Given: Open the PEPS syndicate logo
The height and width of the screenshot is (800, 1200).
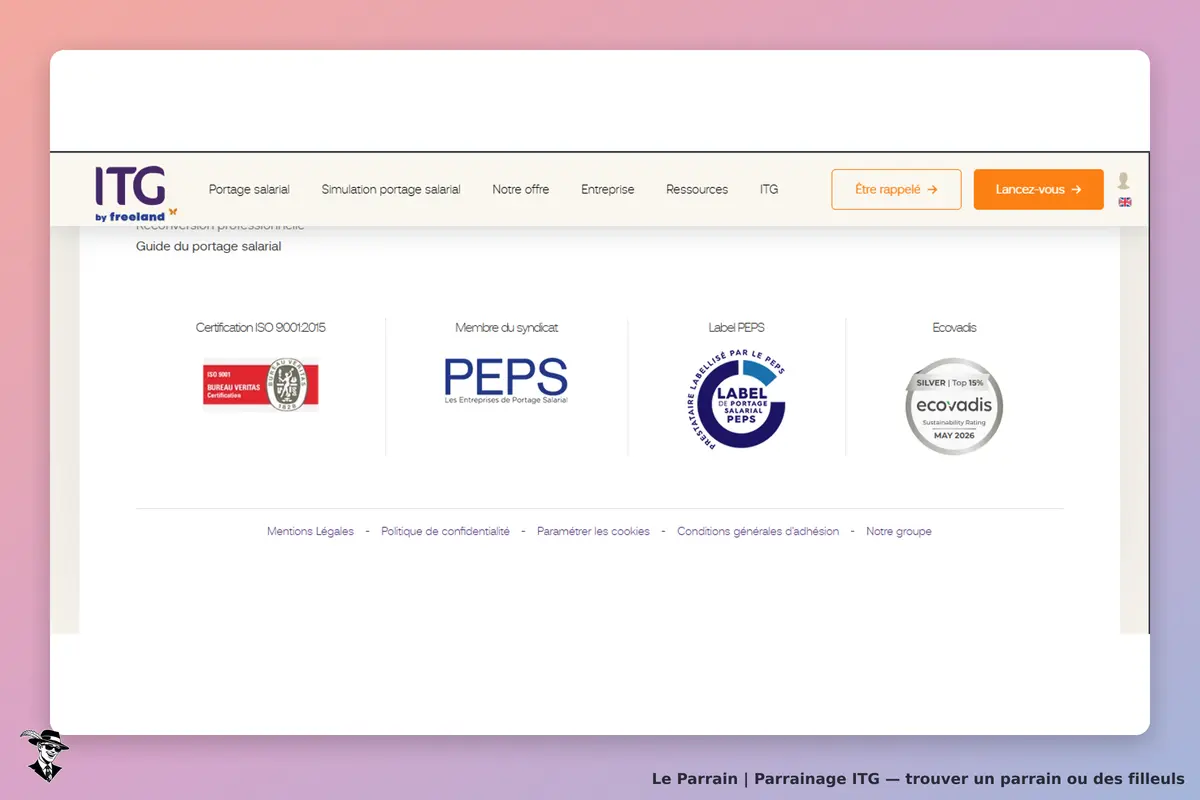Looking at the screenshot, I should pos(506,381).
